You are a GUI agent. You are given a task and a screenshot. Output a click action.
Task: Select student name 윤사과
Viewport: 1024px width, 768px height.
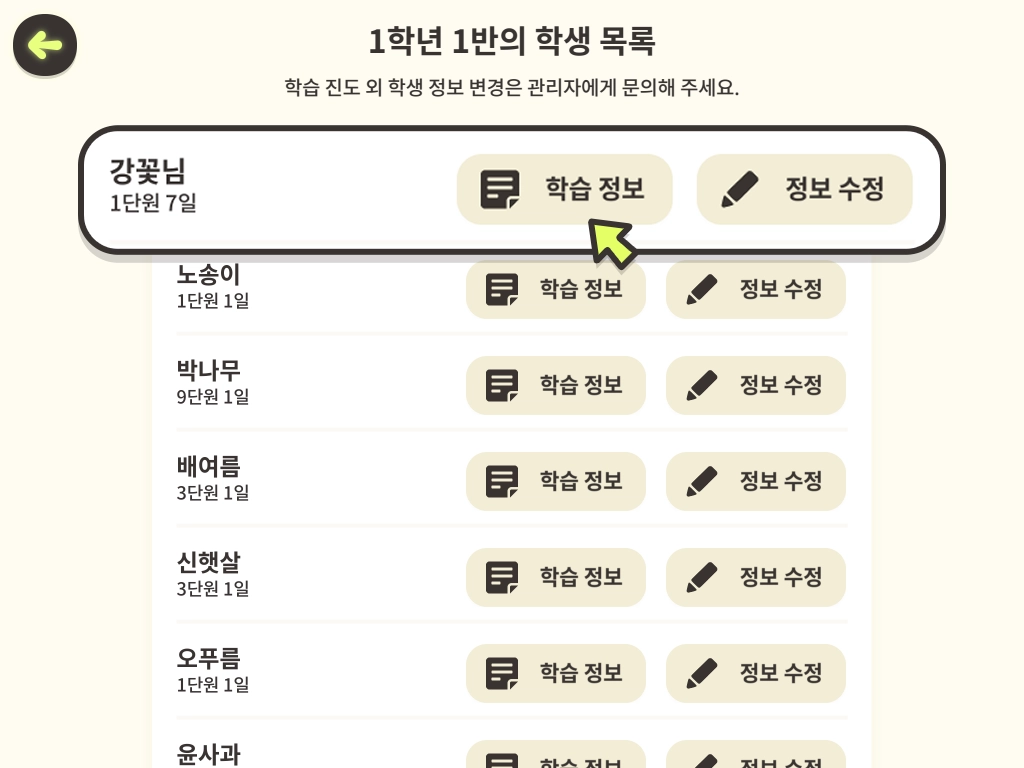[208, 755]
